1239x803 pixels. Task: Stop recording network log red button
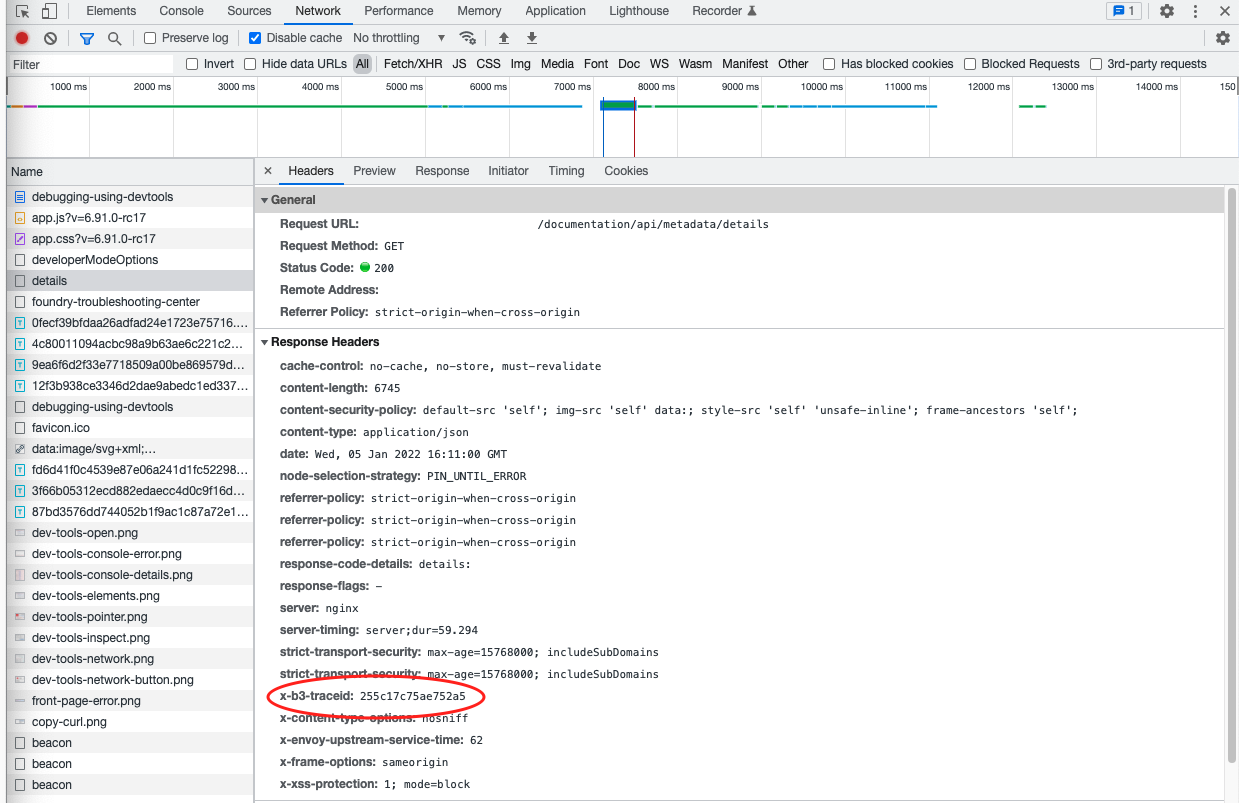[x=22, y=38]
